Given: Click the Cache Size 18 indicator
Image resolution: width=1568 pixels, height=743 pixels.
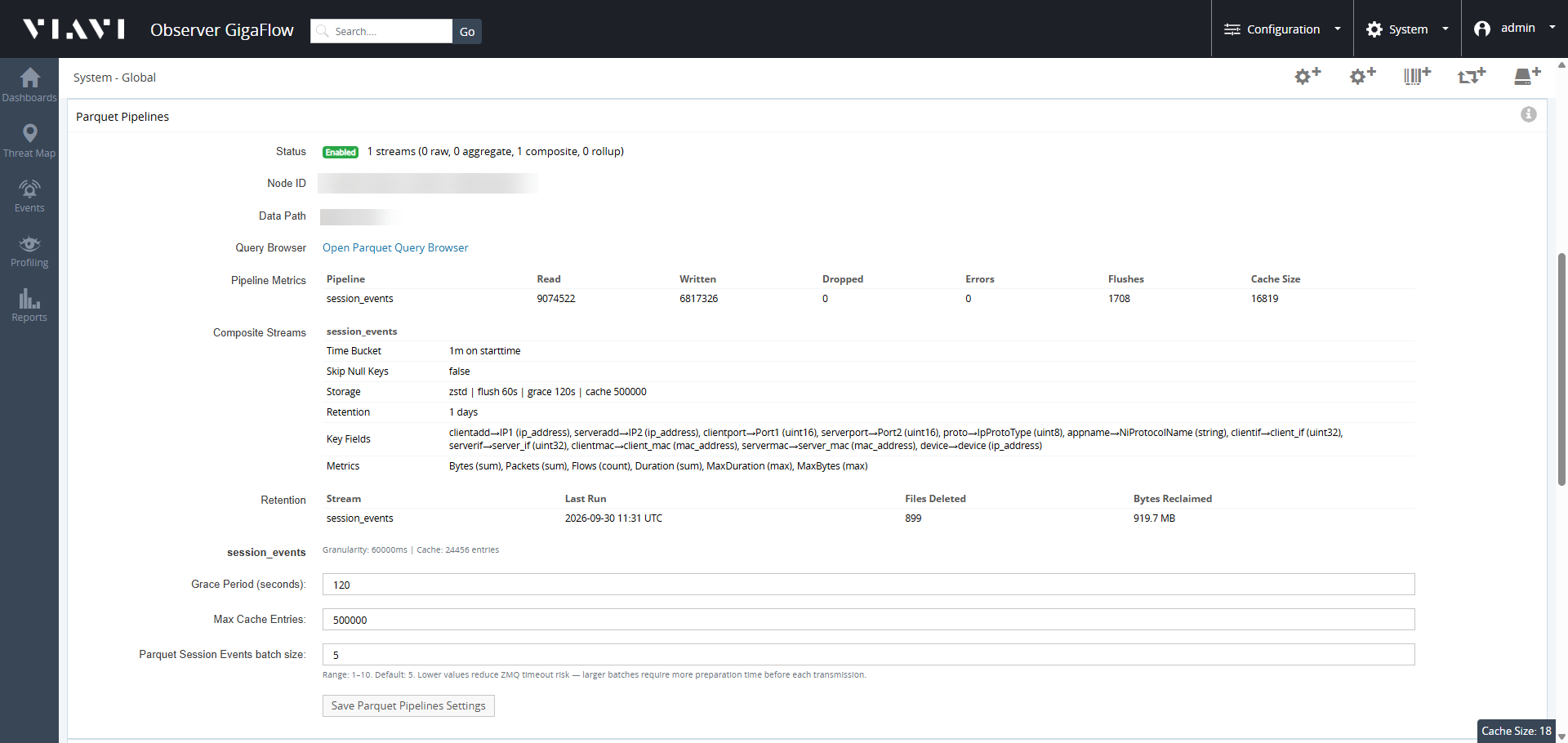Looking at the screenshot, I should pos(1516,731).
